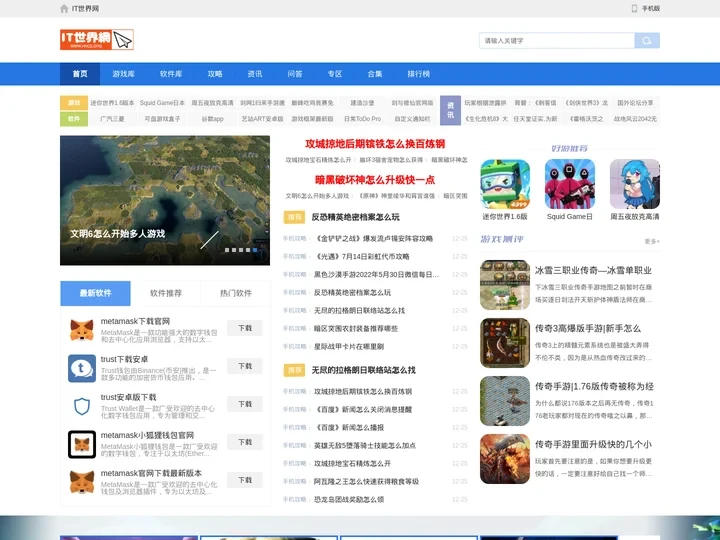The width and height of the screenshot is (720, 540).
Task: Switch to the 软件推荐 tab
Action: click(166, 293)
